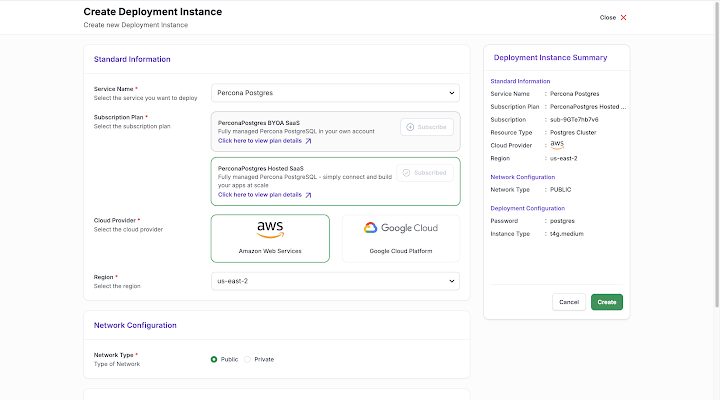Click the Deployment Instance Summary title
720x400 pixels.
[x=550, y=57]
